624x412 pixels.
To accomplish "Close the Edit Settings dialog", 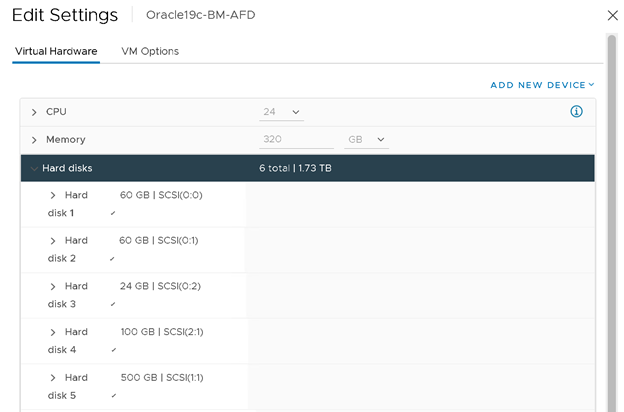I will tap(612, 16).
